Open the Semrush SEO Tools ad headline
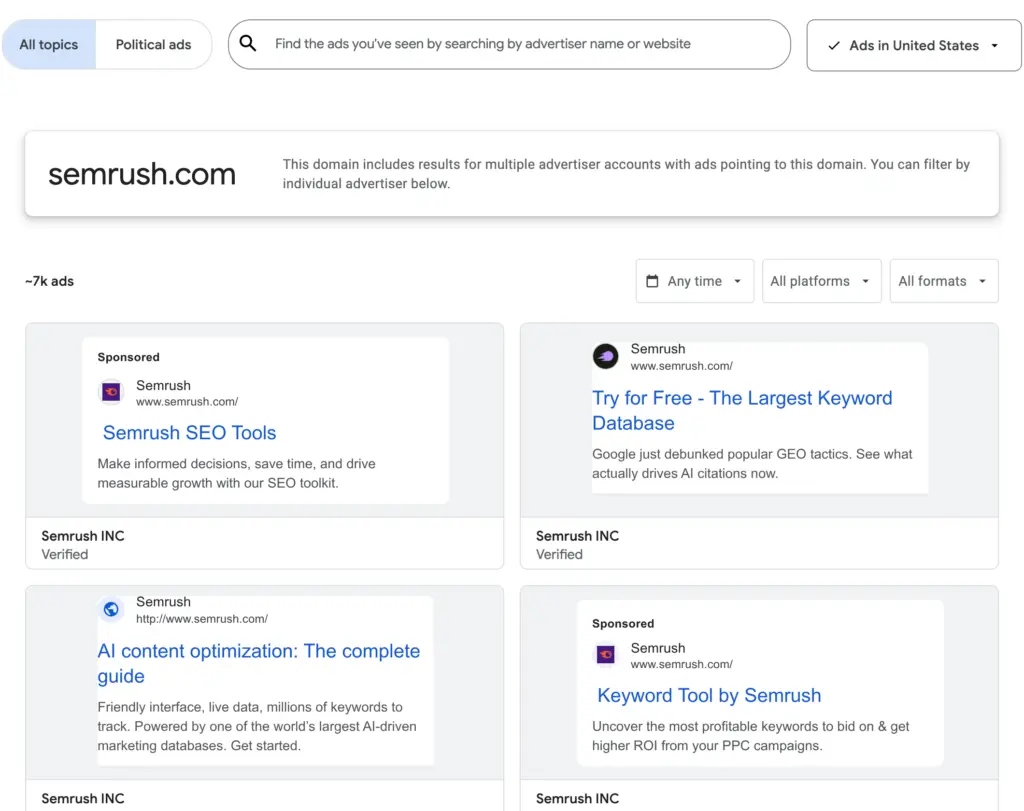Viewport: 1024px width, 811px height. [x=189, y=432]
